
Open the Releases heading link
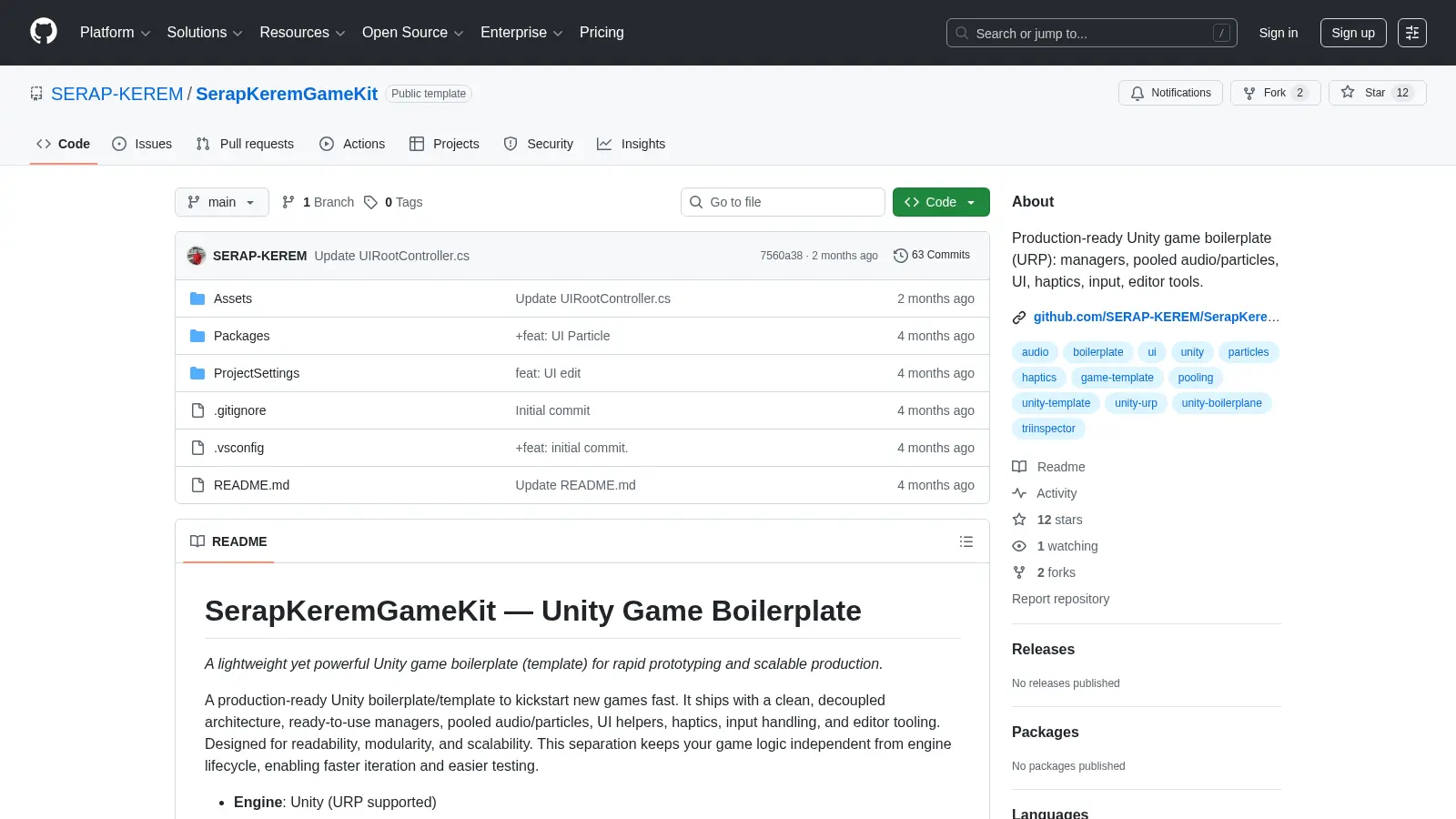[1043, 650]
